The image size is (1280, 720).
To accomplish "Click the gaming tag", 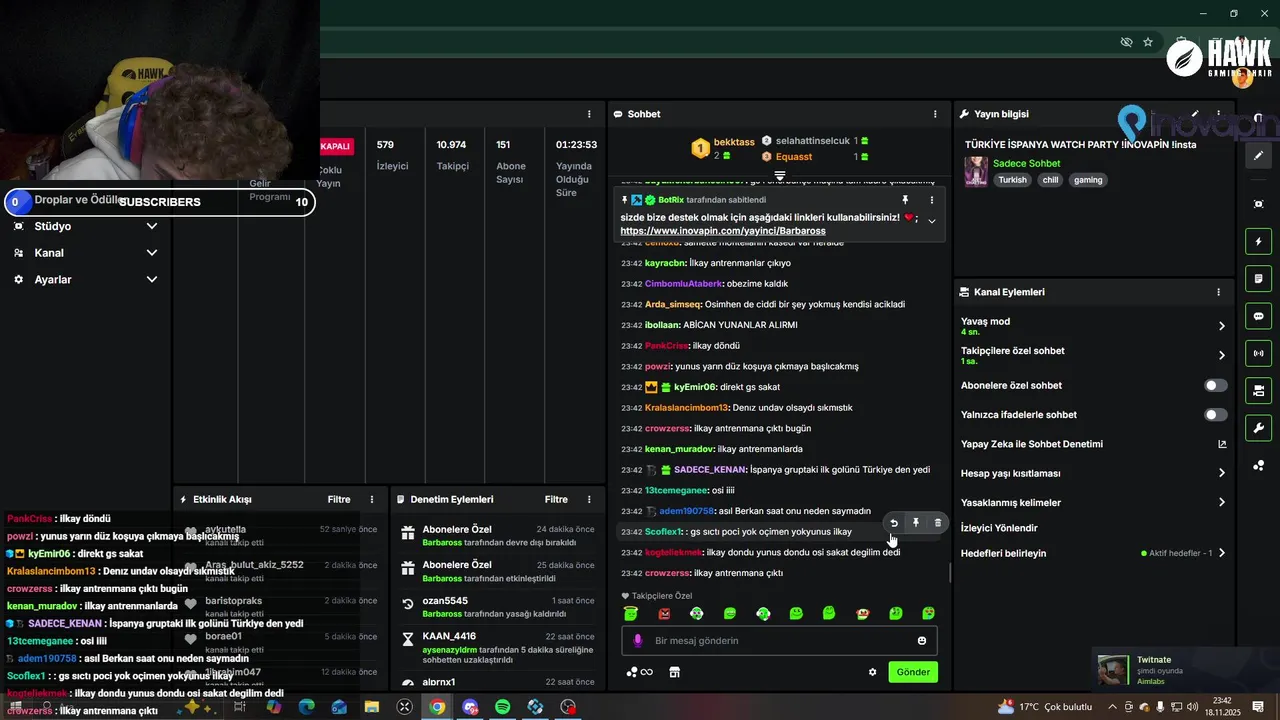I will 1088,180.
